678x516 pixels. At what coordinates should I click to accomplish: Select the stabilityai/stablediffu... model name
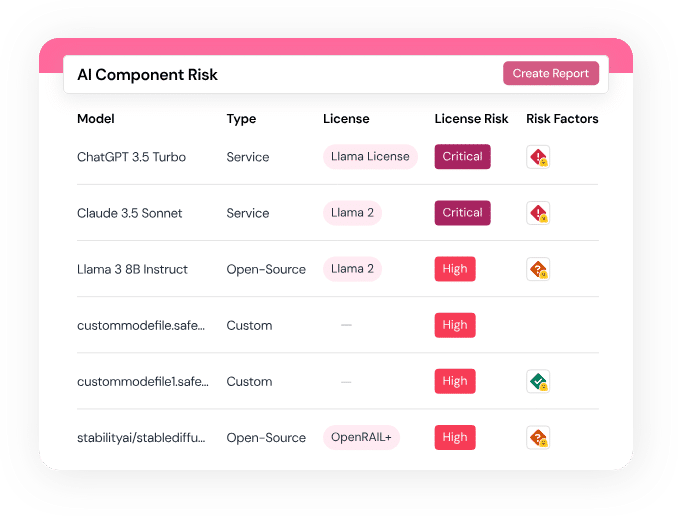pos(141,438)
